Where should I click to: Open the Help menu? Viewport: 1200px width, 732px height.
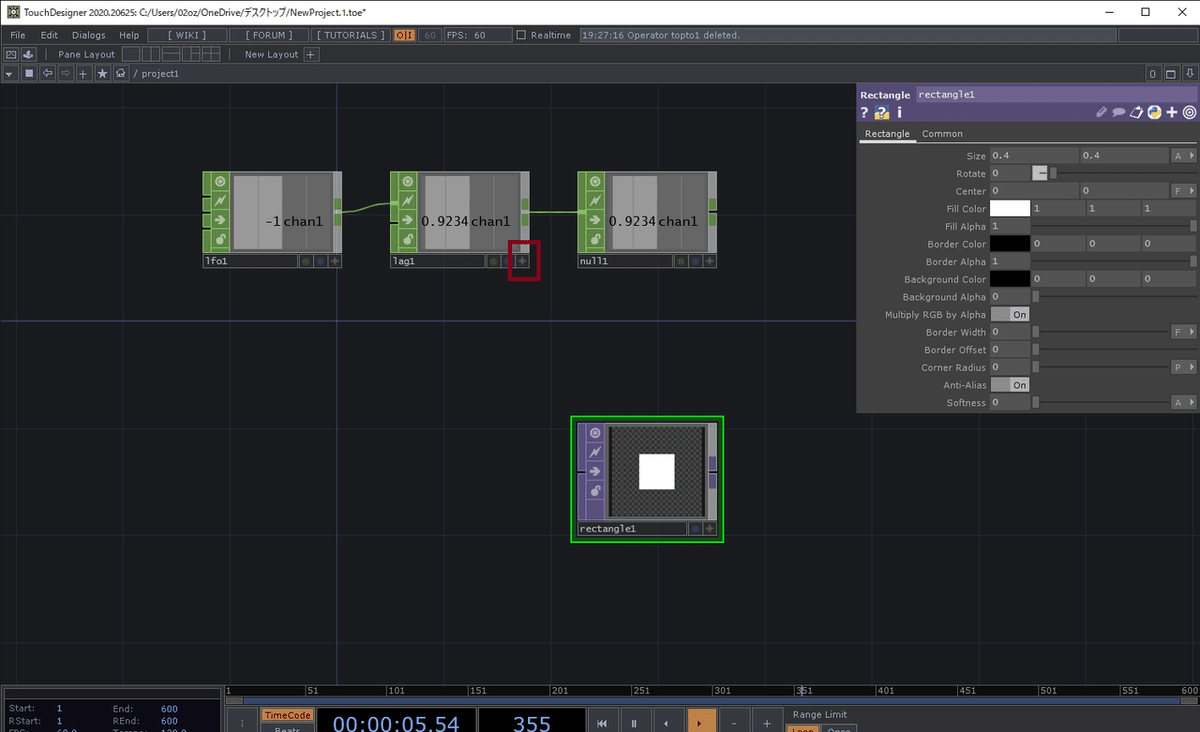coord(129,35)
